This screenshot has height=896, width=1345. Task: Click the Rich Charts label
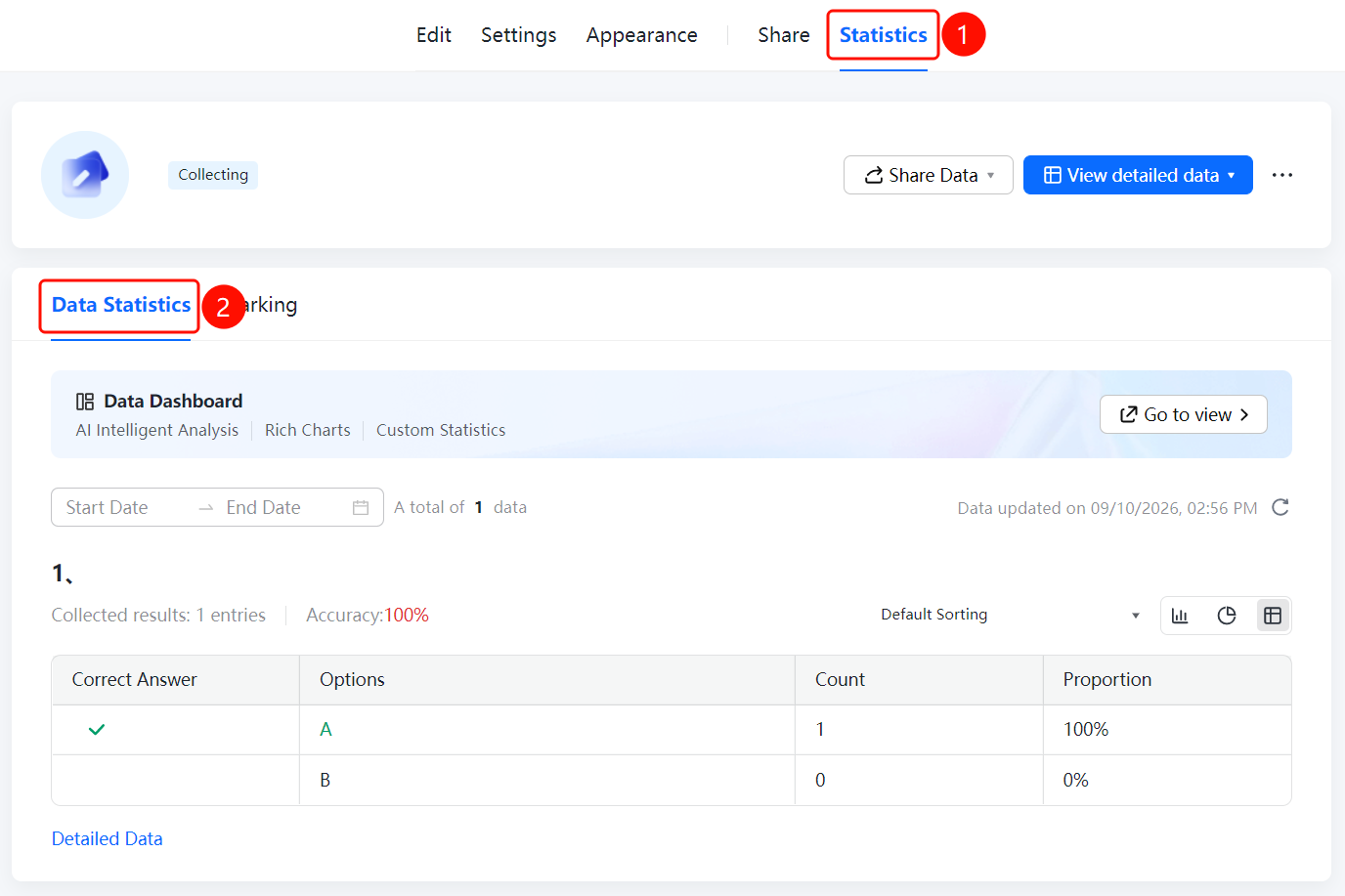tap(308, 430)
